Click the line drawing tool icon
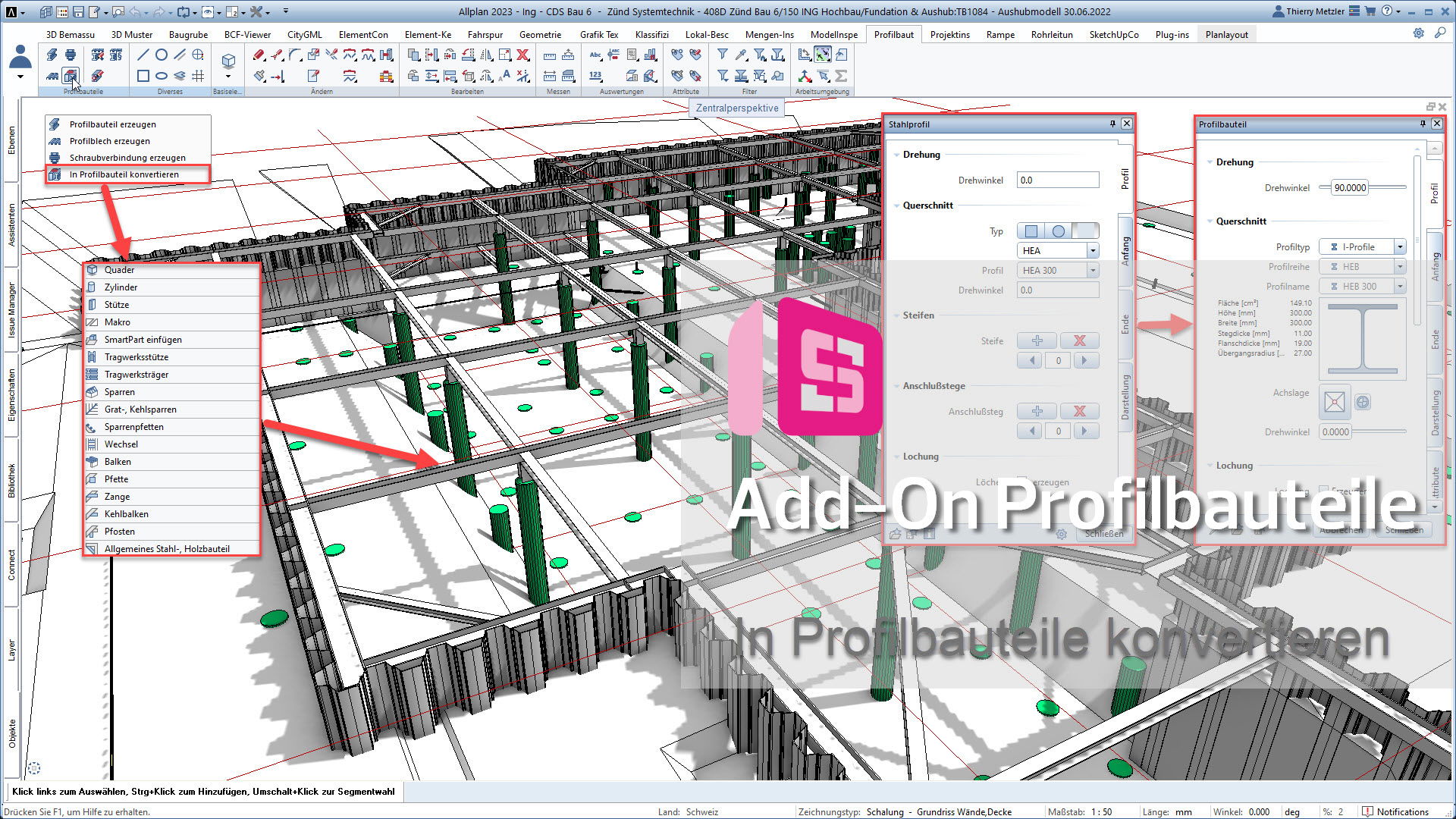This screenshot has width=1456, height=819. click(143, 55)
